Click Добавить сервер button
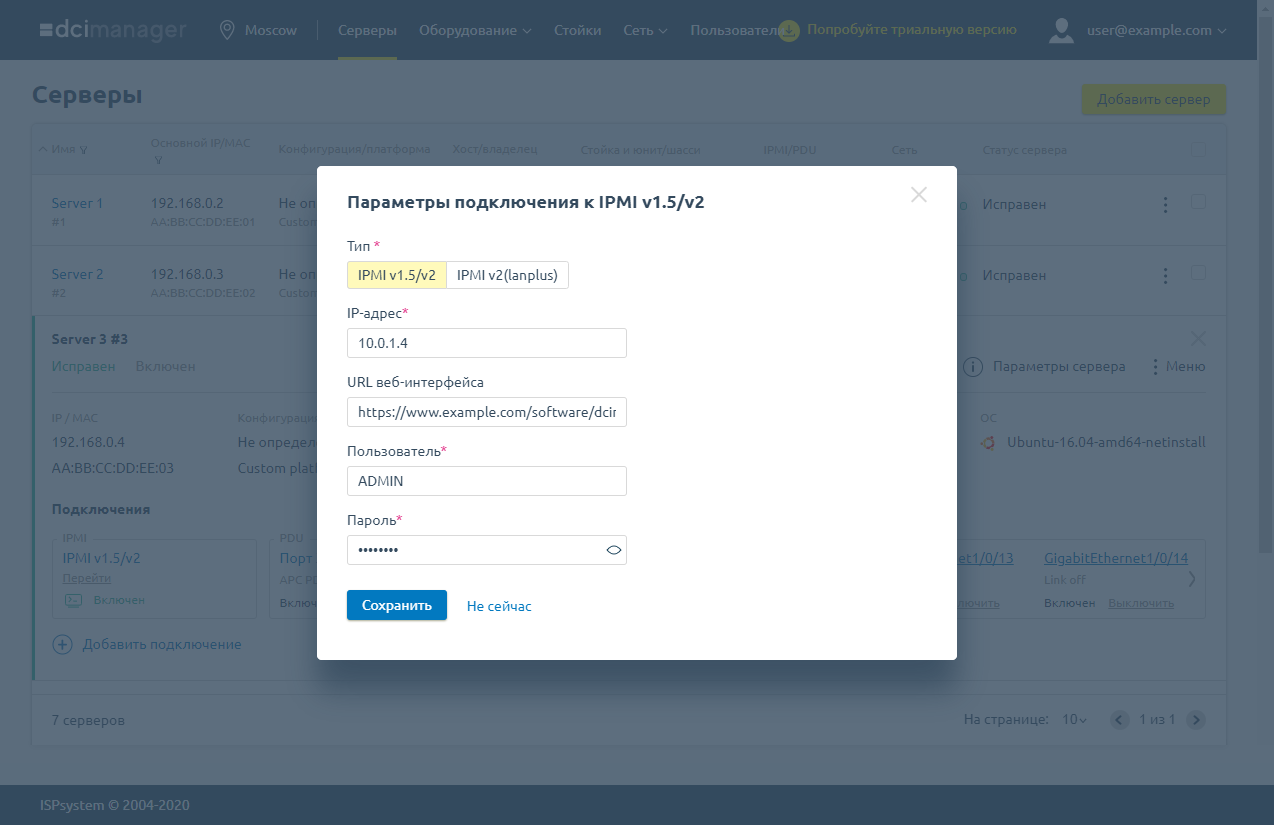Viewport: 1274px width, 825px height. pos(1154,99)
